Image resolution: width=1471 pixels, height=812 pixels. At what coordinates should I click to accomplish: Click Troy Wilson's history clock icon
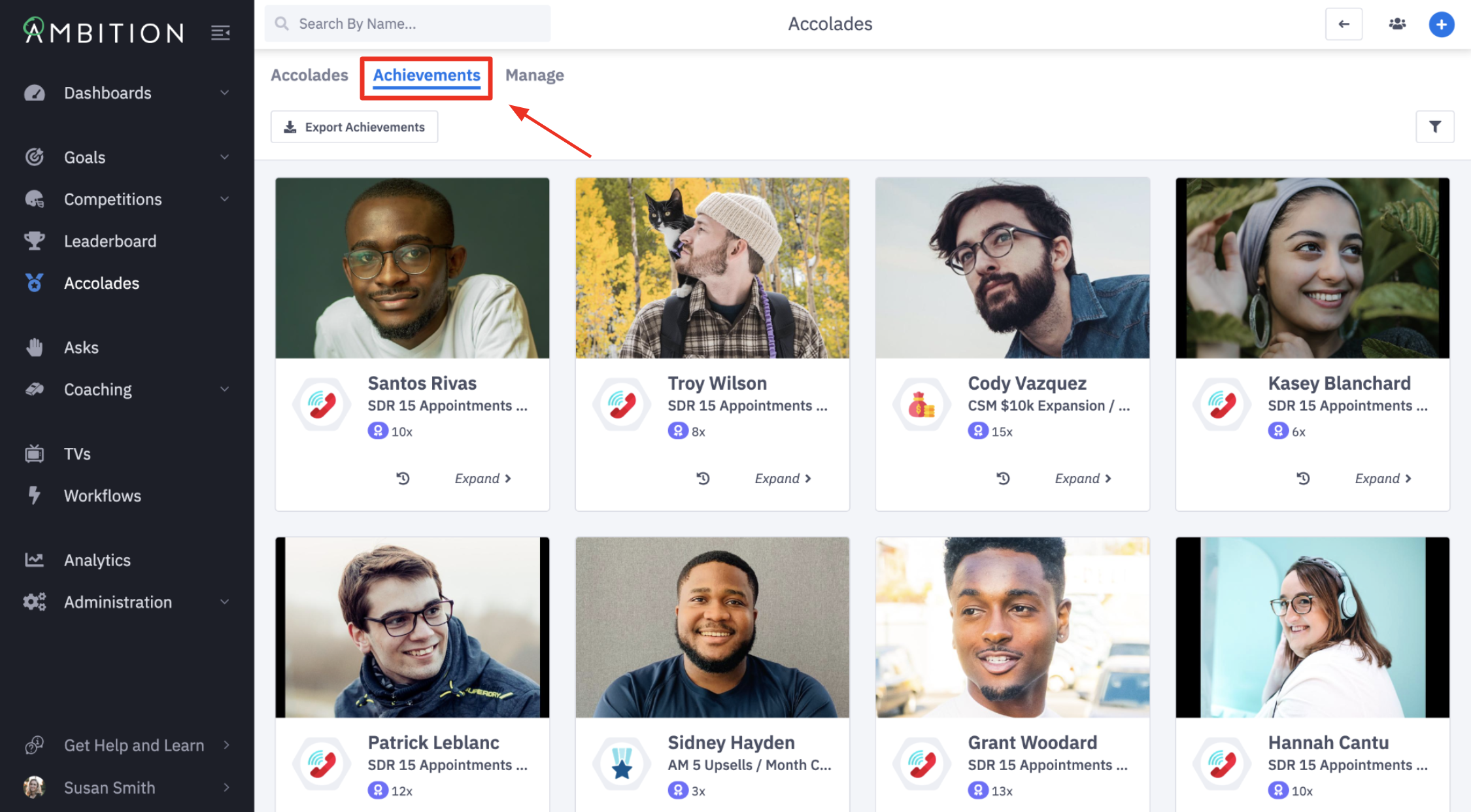point(703,479)
